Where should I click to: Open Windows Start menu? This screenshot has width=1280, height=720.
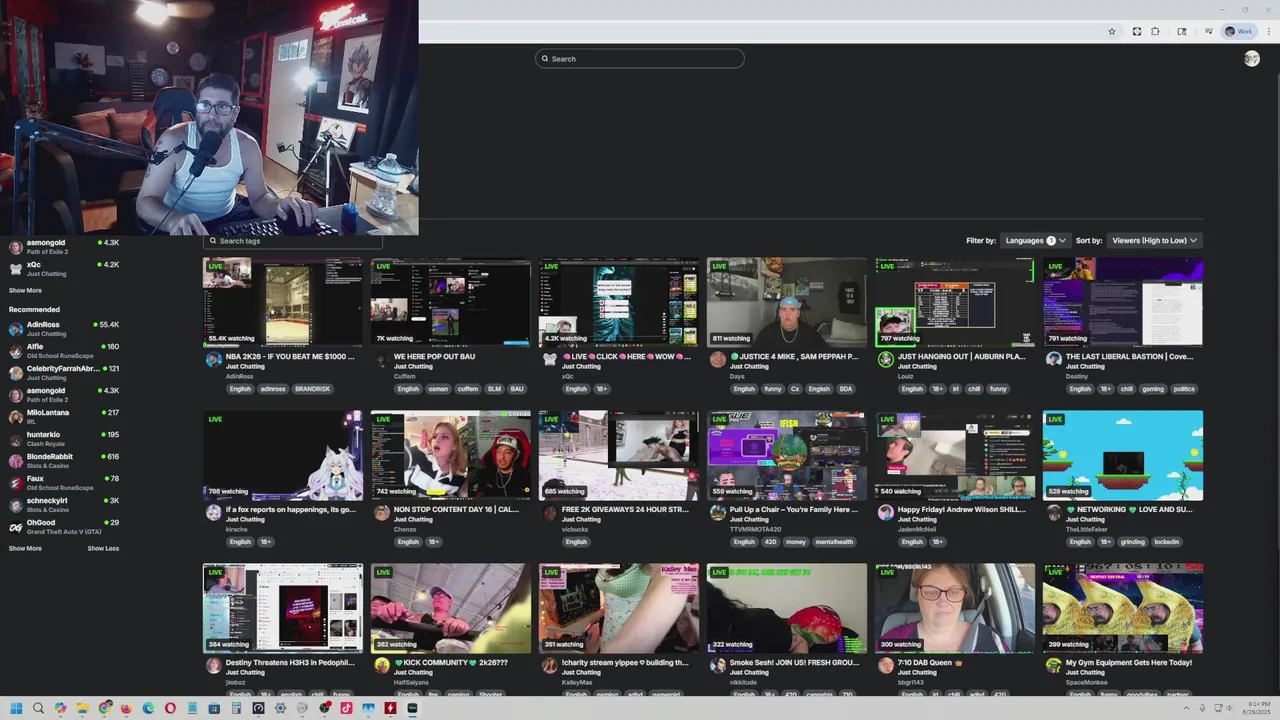[16, 708]
